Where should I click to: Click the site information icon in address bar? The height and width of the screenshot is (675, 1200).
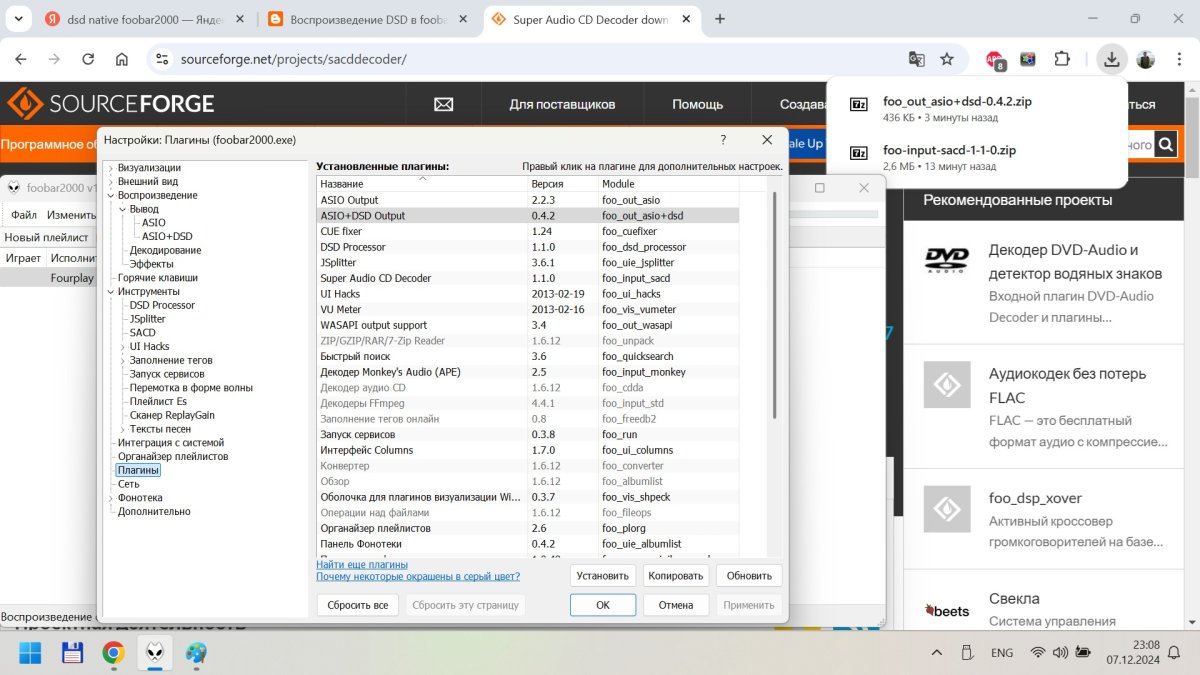(160, 59)
